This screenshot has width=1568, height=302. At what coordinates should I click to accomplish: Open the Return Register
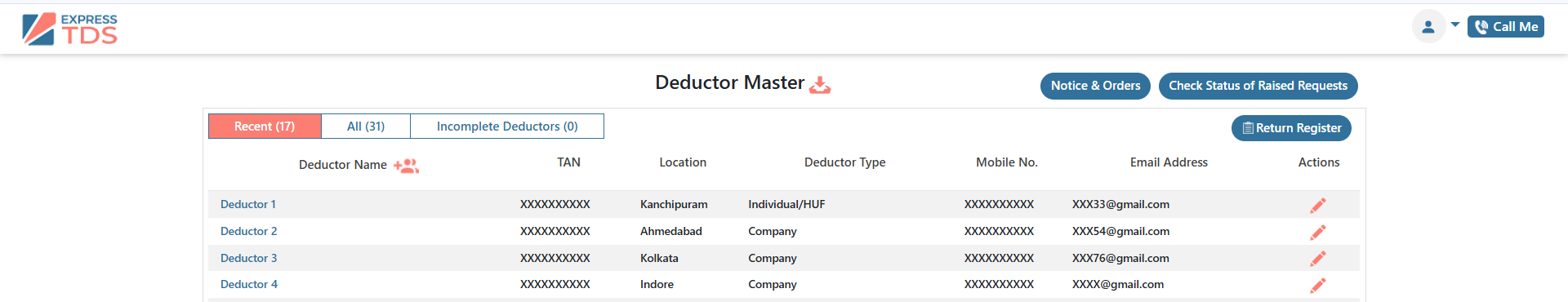[1291, 128]
